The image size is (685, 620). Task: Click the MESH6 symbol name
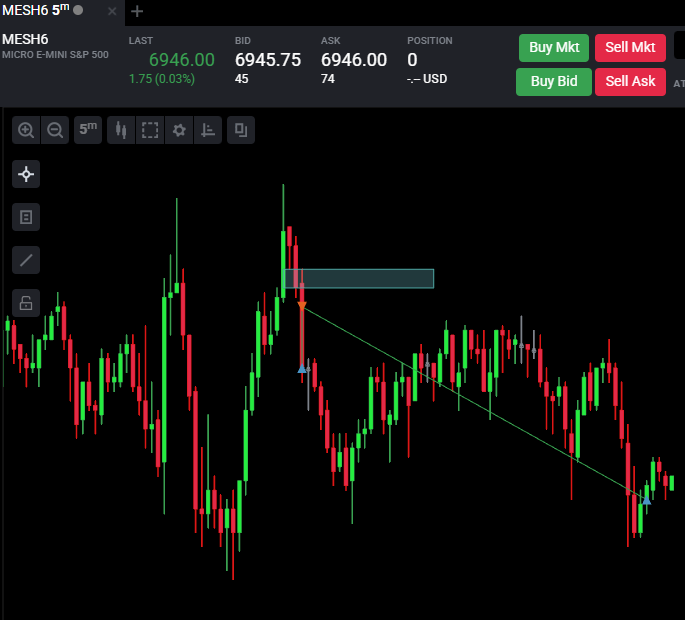25,39
